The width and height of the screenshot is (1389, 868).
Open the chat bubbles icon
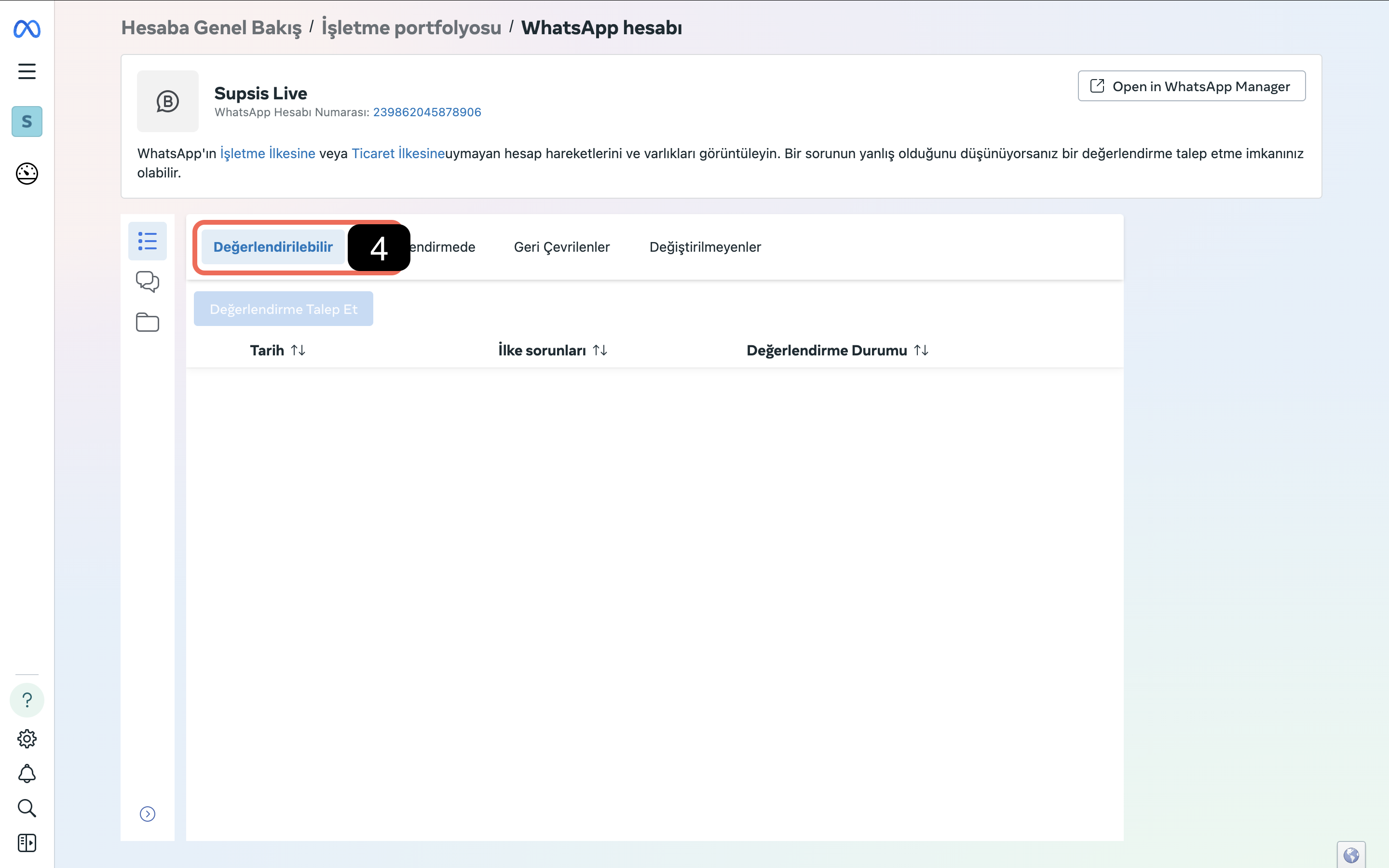(148, 282)
